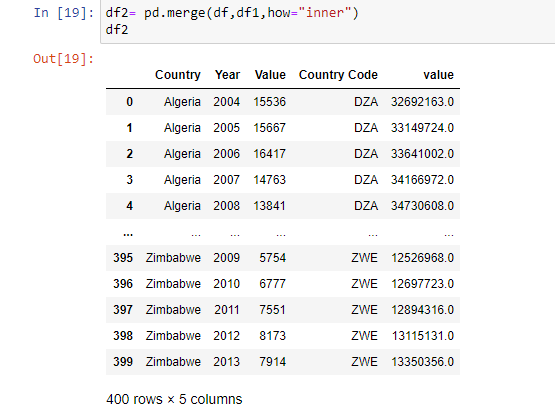Click the year 2006 cell
This screenshot has width=555, height=414.
click(227, 154)
